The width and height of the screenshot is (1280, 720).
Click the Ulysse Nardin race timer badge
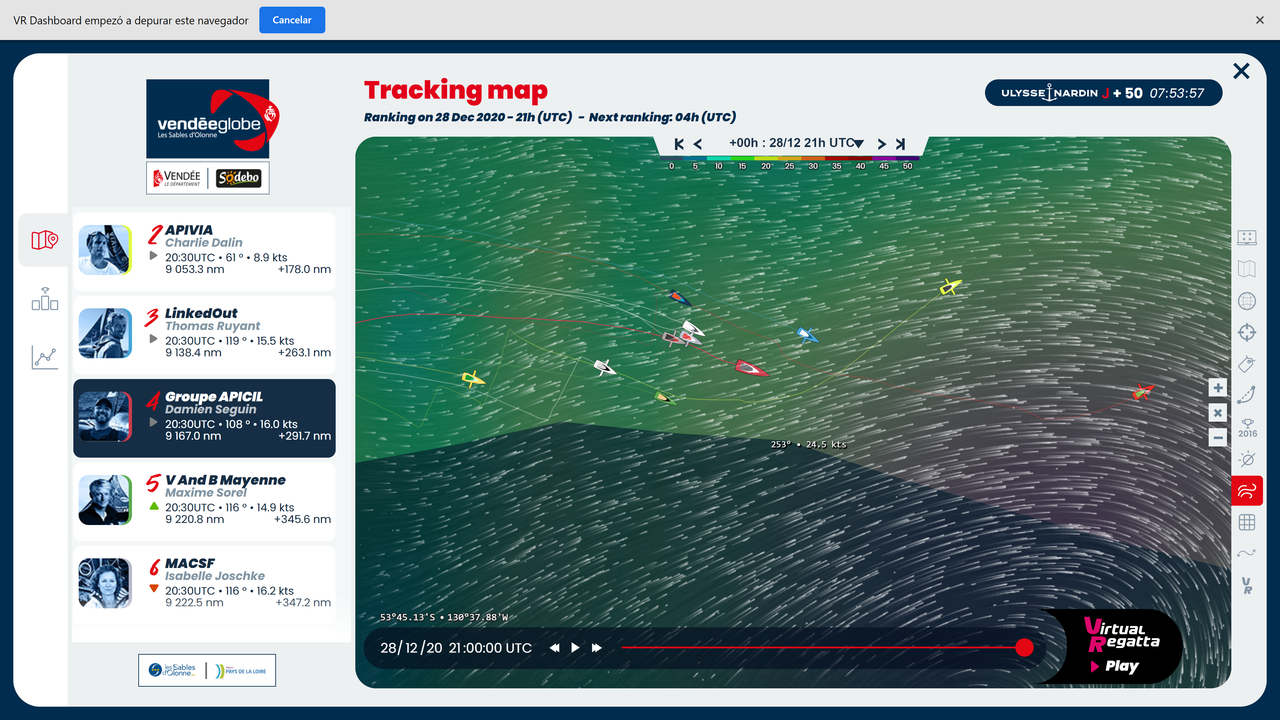tap(1104, 93)
